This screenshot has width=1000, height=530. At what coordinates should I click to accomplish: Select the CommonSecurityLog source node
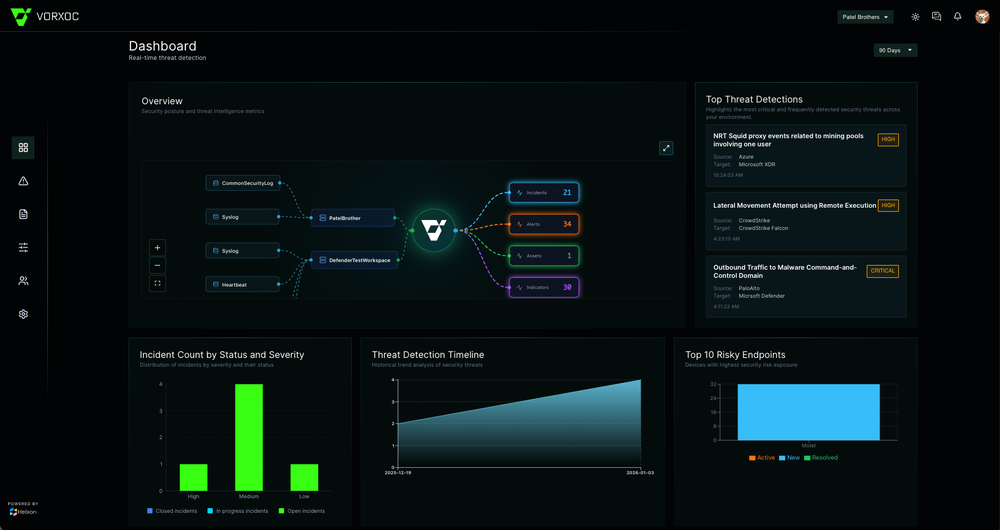pos(242,183)
